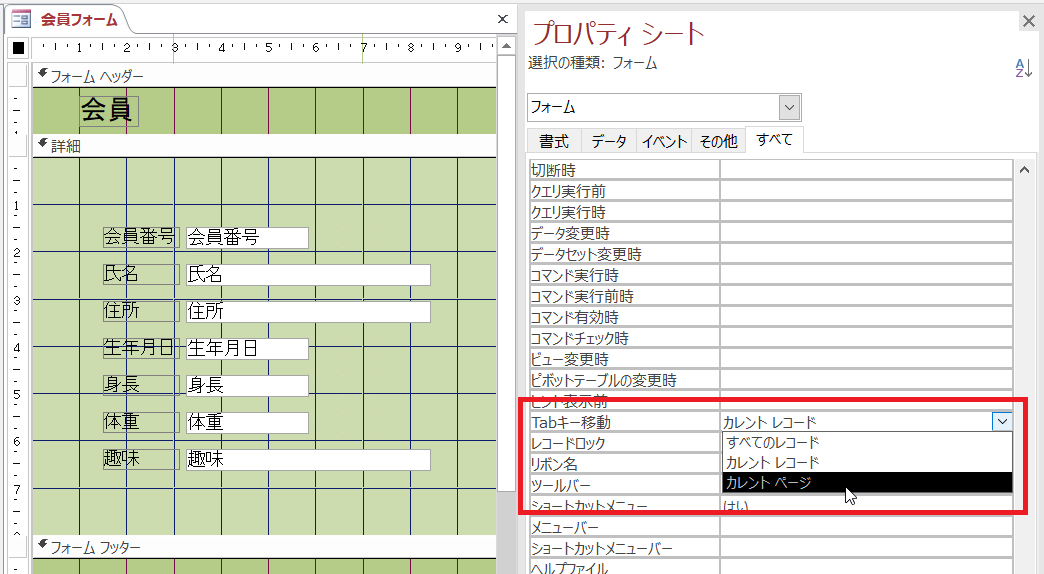Toggle the Tabキー移動 dropdown arrow
The height and width of the screenshot is (574, 1044).
click(1002, 422)
